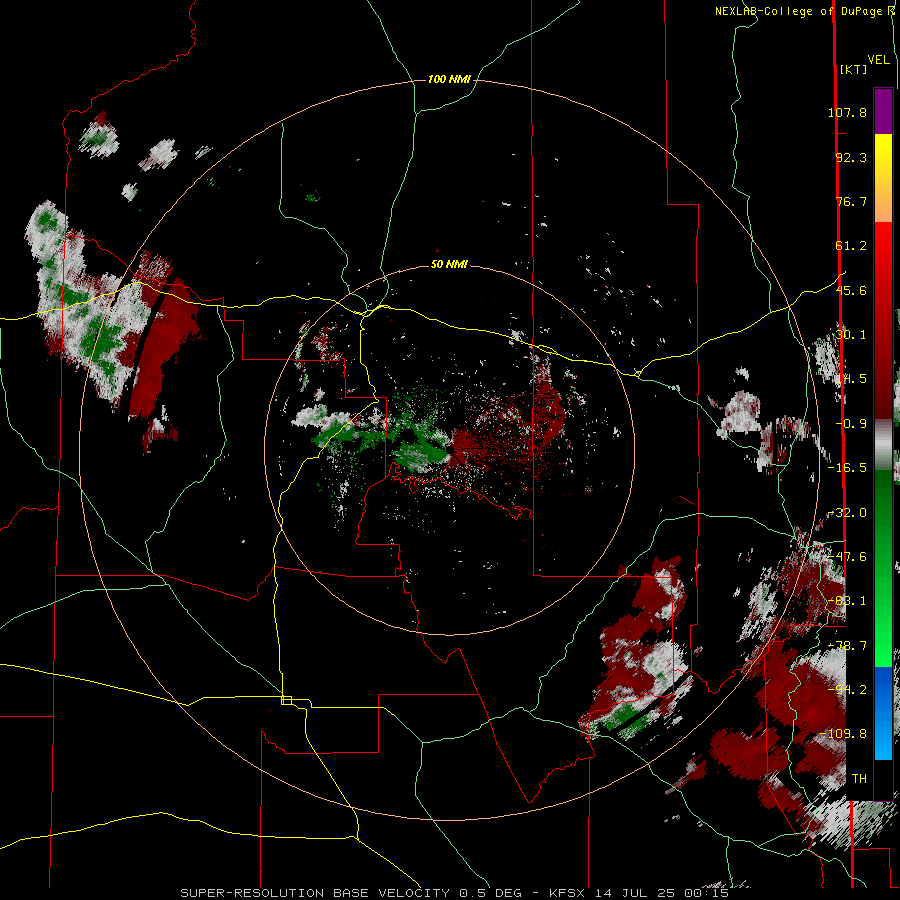
Task: Click the -32.0 velocity scale value
Action: [x=847, y=513]
